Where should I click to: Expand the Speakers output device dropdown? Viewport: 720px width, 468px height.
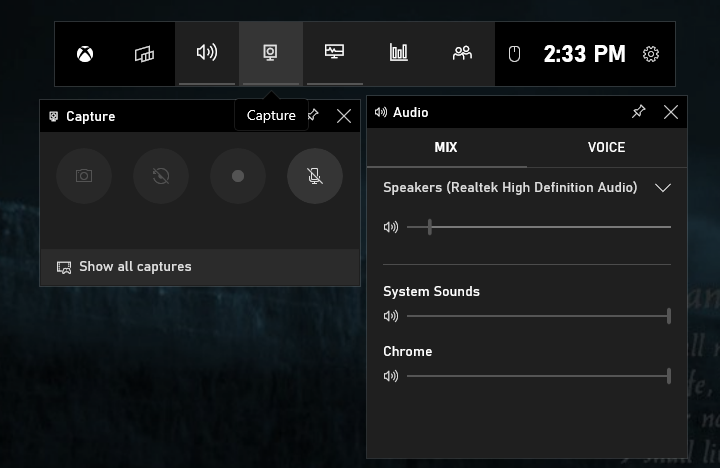(663, 188)
